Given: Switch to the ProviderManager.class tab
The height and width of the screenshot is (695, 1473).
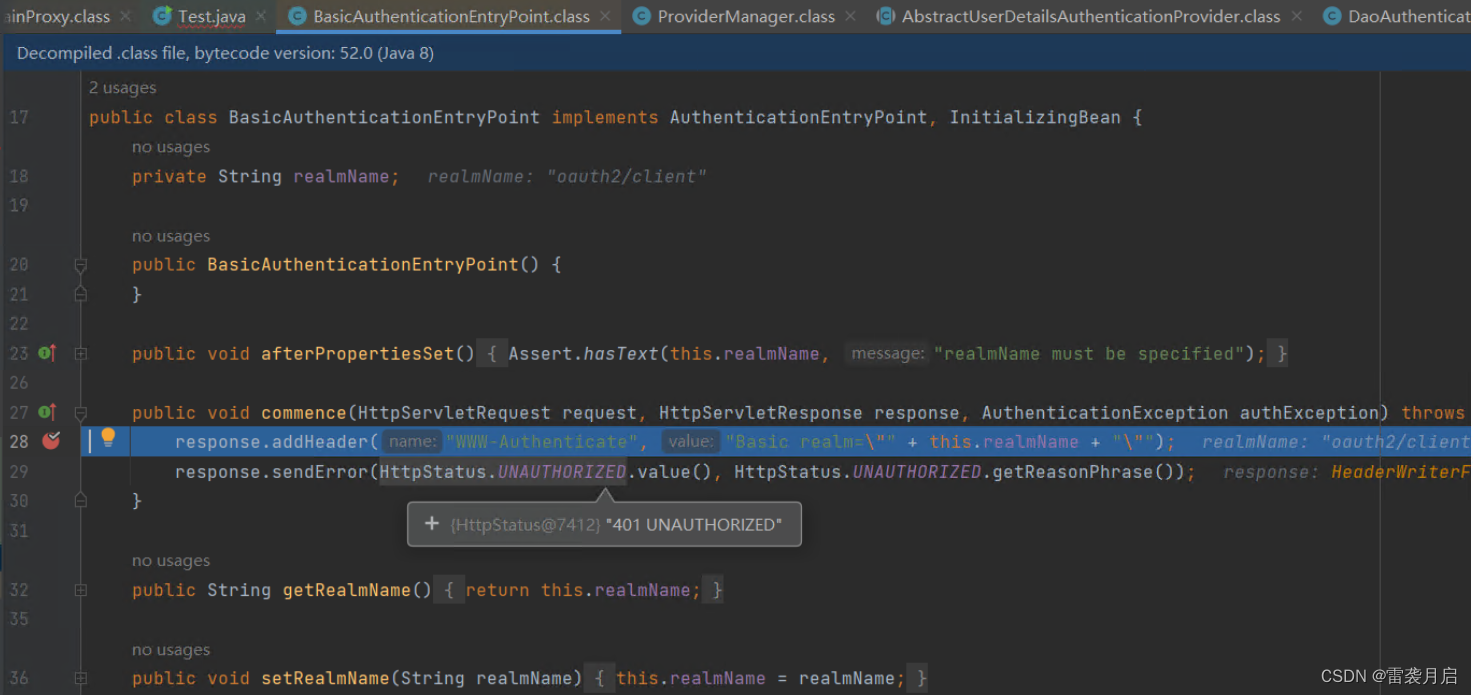Looking at the screenshot, I should (x=745, y=16).
